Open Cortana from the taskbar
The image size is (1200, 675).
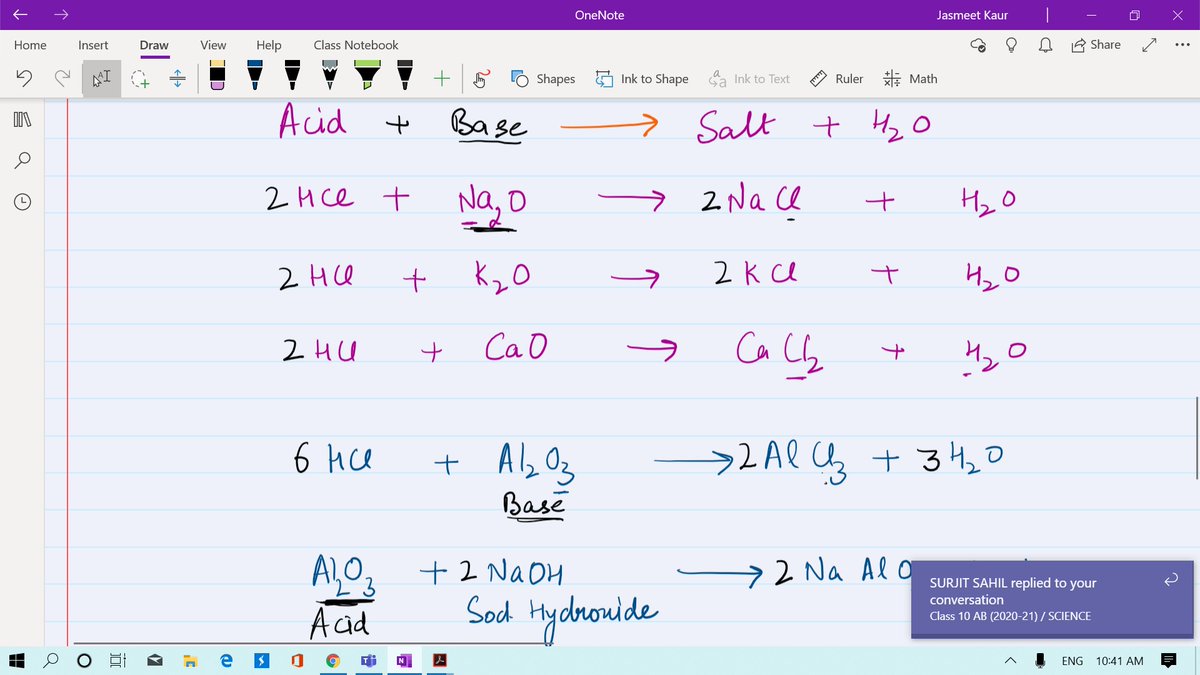(84, 661)
